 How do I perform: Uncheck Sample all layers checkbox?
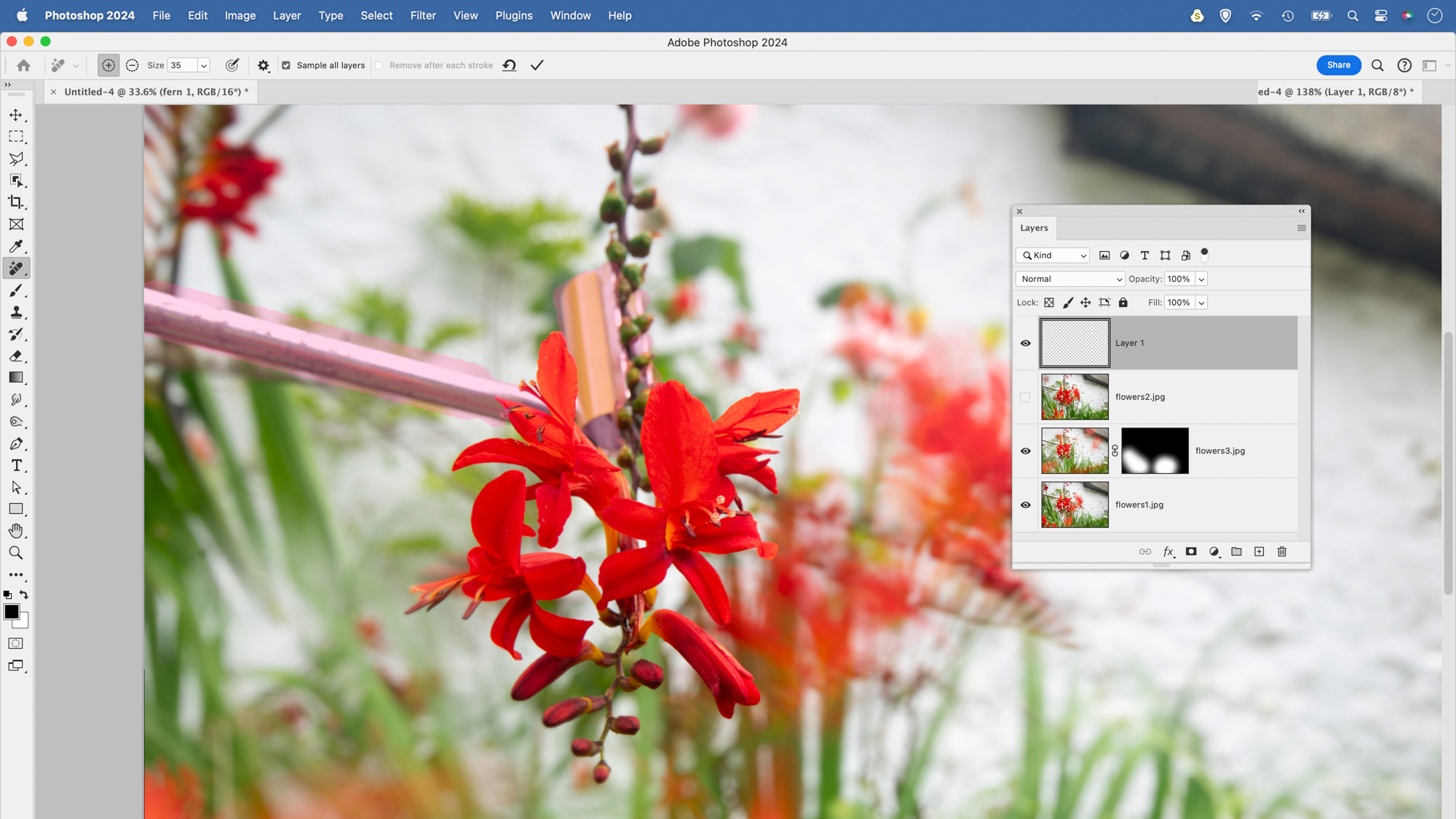click(286, 66)
